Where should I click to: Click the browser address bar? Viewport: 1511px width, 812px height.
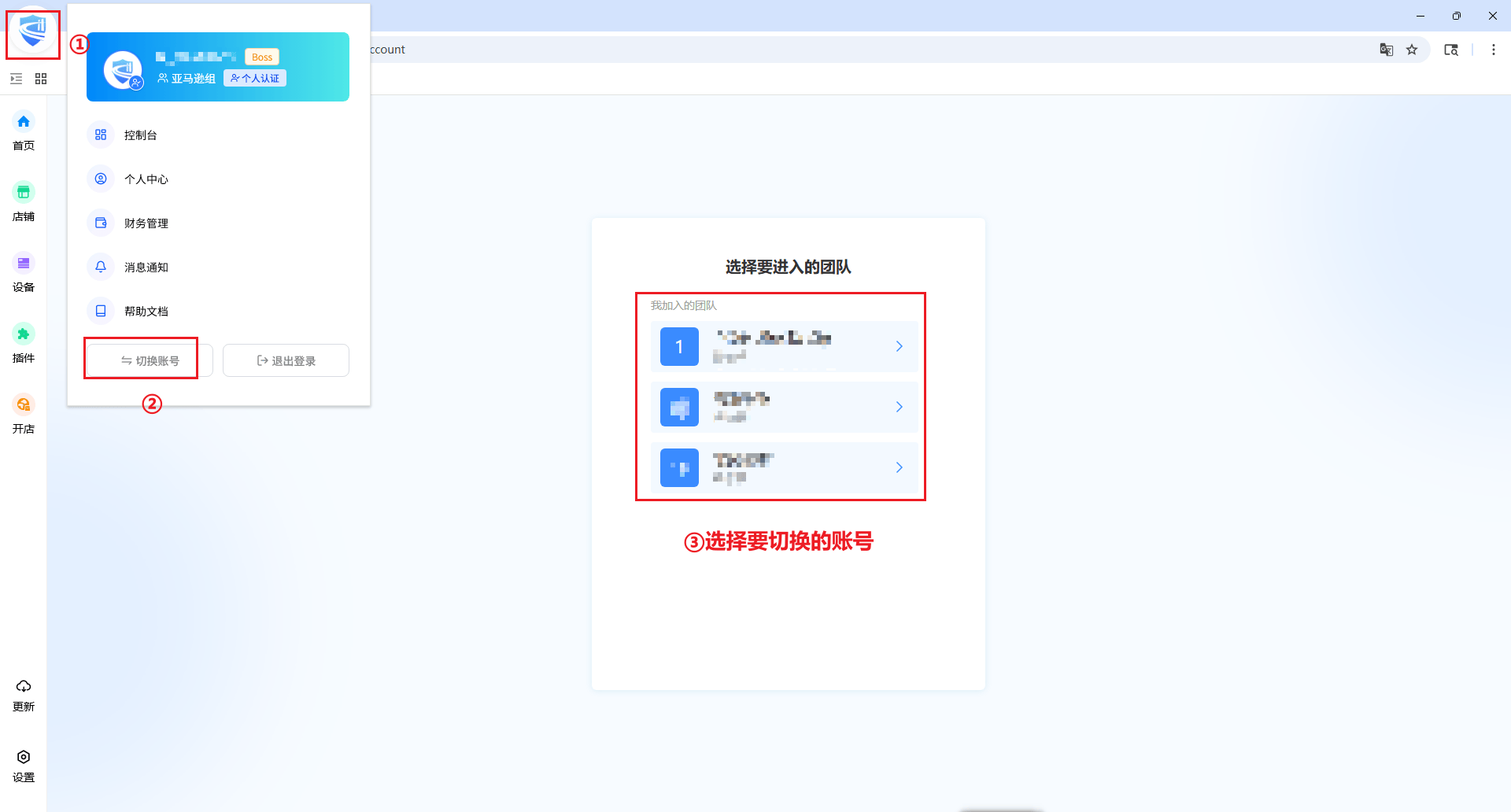click(x=787, y=50)
